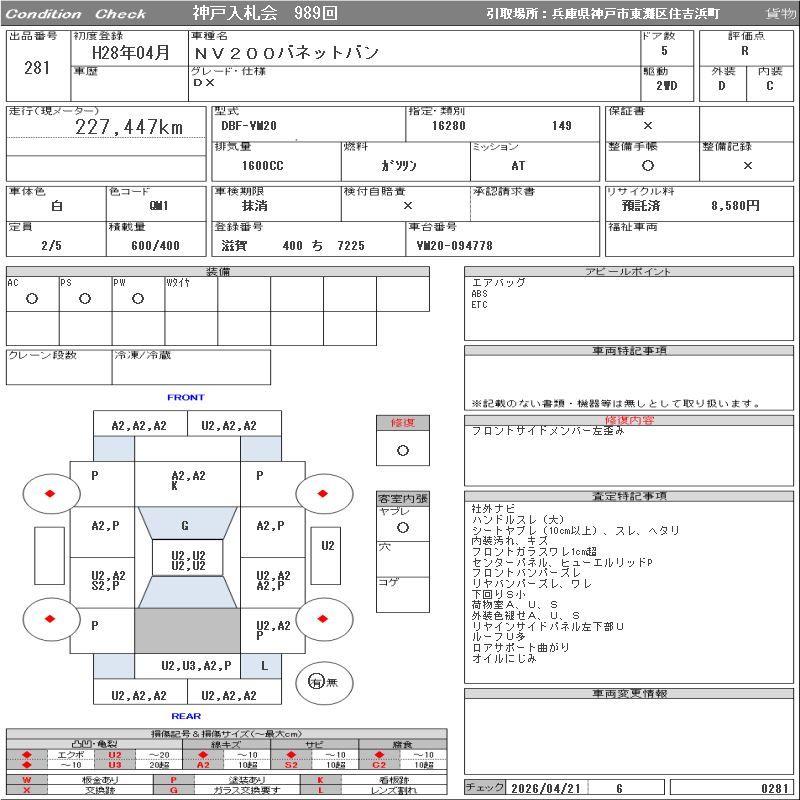The height and width of the screenshot is (800, 800).
Task: Click the registration plate 滋賀 400 ち 7225
Action: [x=293, y=246]
